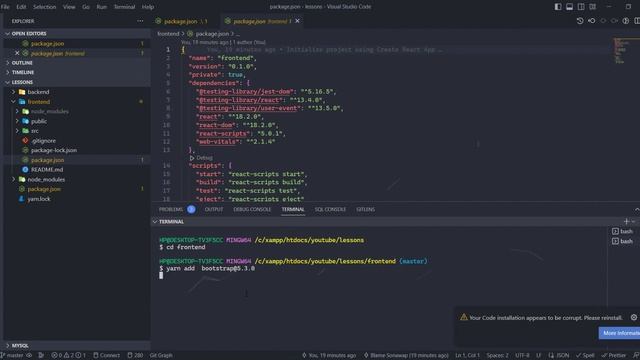Open Help menu

point(148,7)
